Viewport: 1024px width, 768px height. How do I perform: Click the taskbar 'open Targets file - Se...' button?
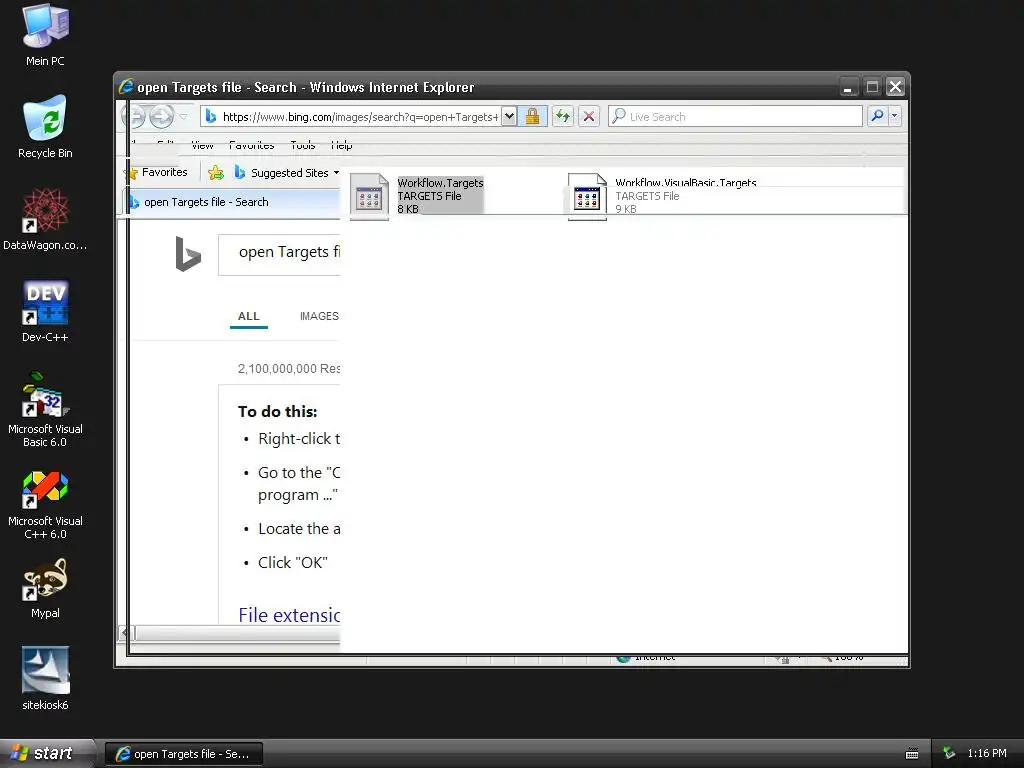pos(184,754)
